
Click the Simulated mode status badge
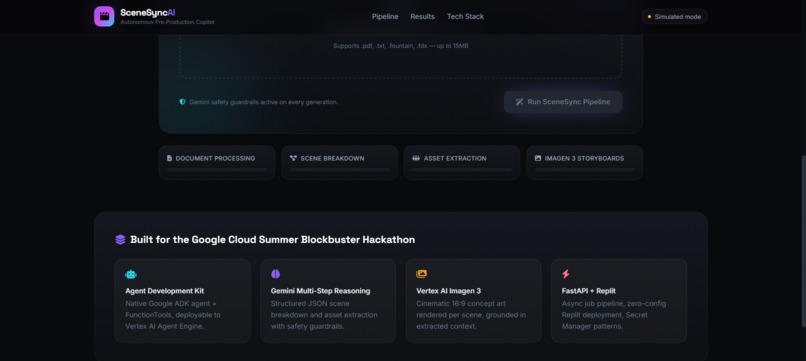[674, 16]
